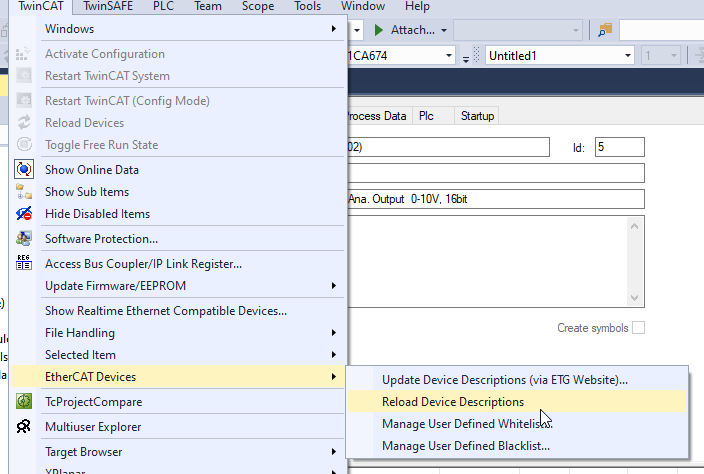Click the comment box scroll down arrow
Viewport: 704px width, 474px height.
pos(634,298)
